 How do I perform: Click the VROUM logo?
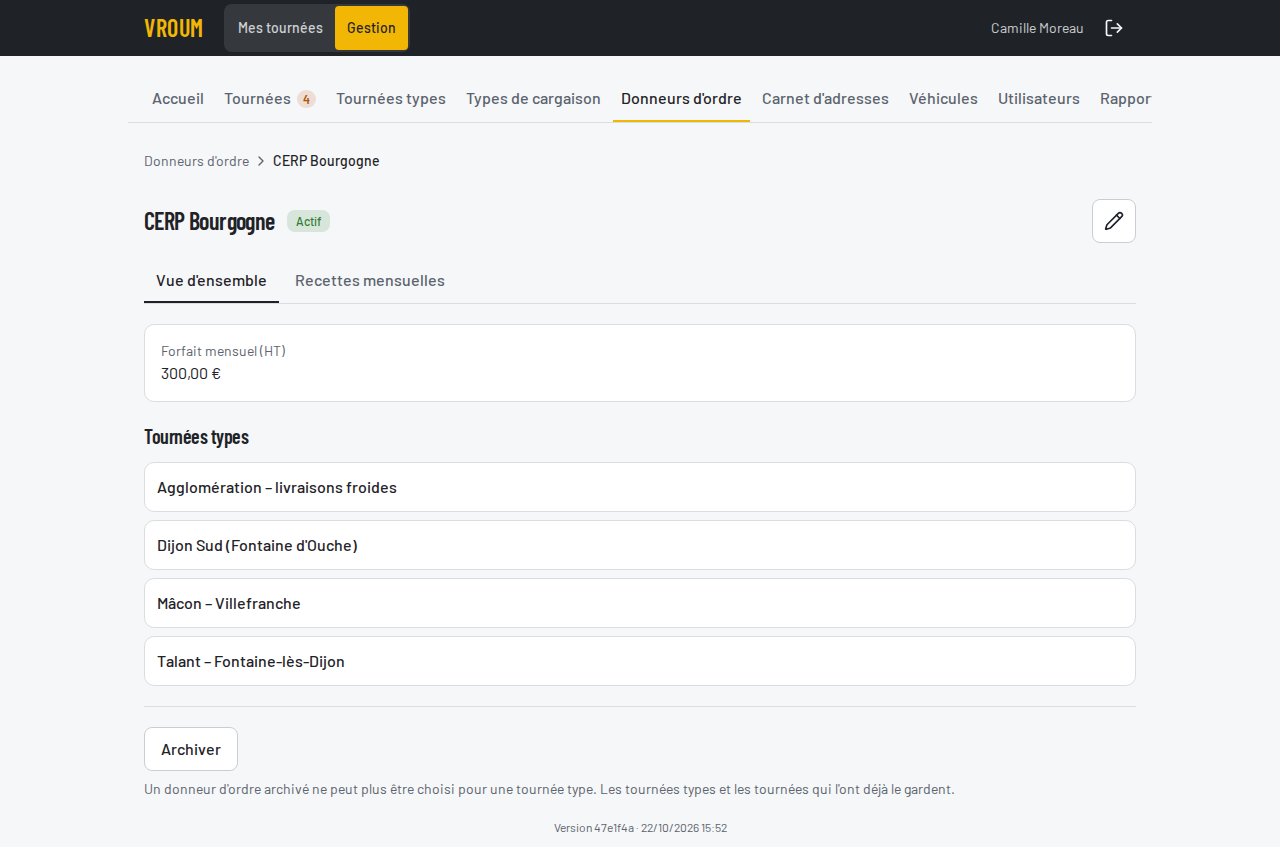(x=173, y=28)
